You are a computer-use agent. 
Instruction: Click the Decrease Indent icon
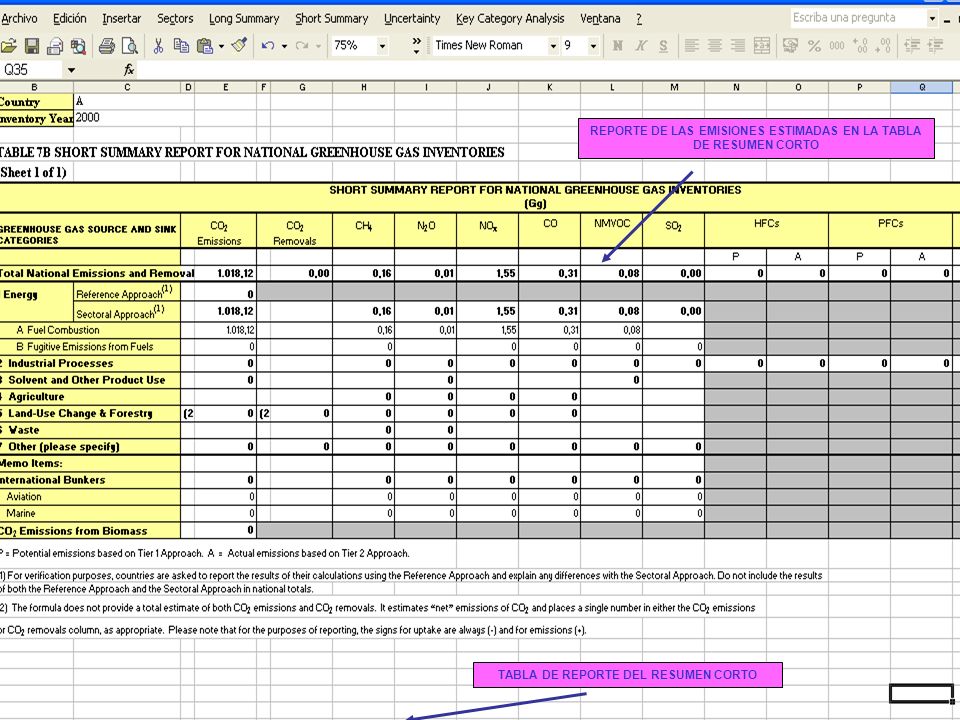pyautogui.click(x=912, y=45)
